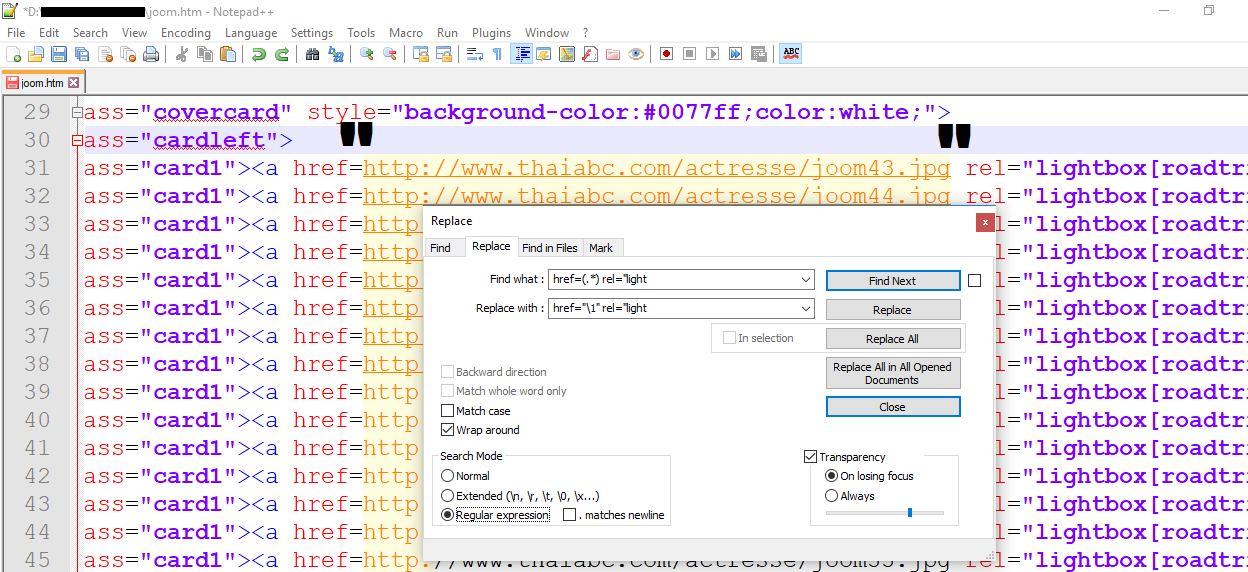Open the Plugins menu
This screenshot has width=1248, height=572.
coord(491,33)
